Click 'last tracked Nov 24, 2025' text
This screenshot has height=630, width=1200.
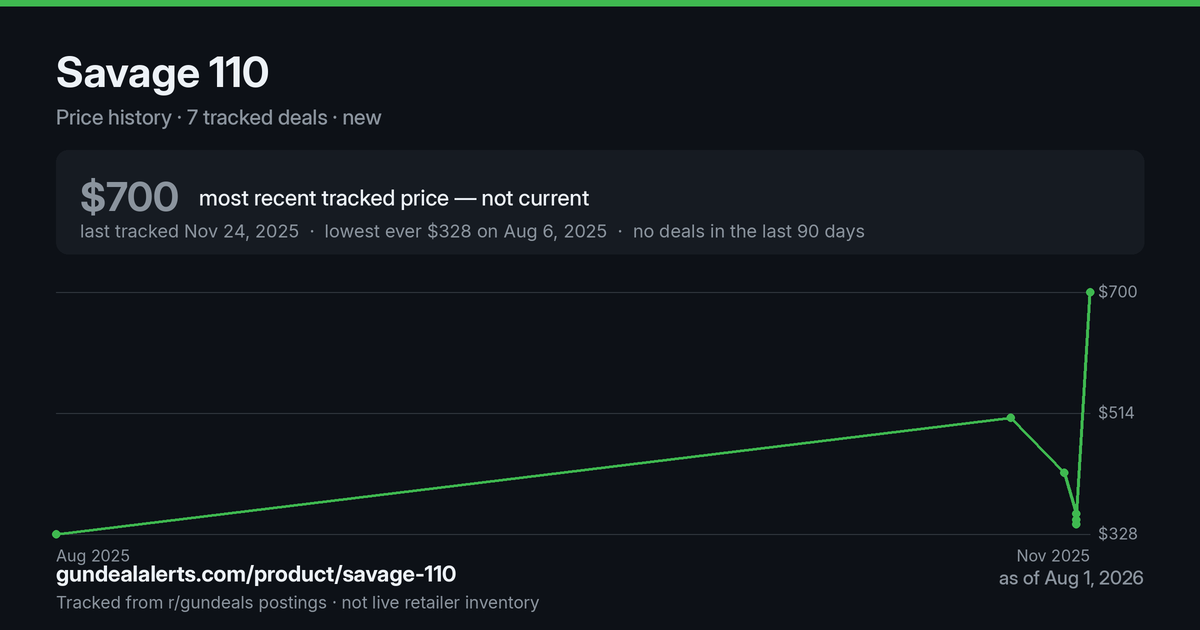(x=189, y=231)
